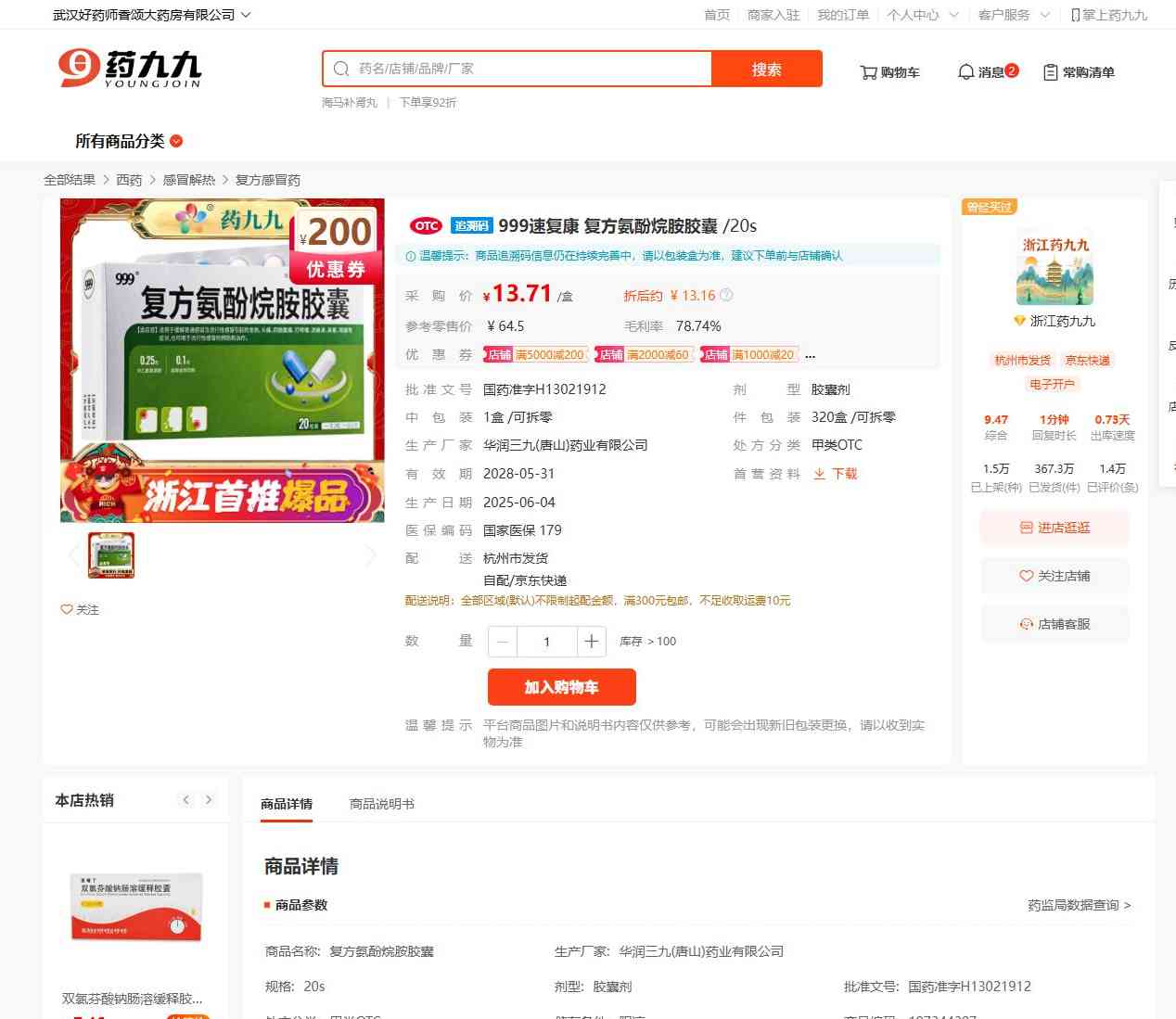Switch to the 商品说明书 tab
This screenshot has width=1176, height=1019.
pos(381,804)
